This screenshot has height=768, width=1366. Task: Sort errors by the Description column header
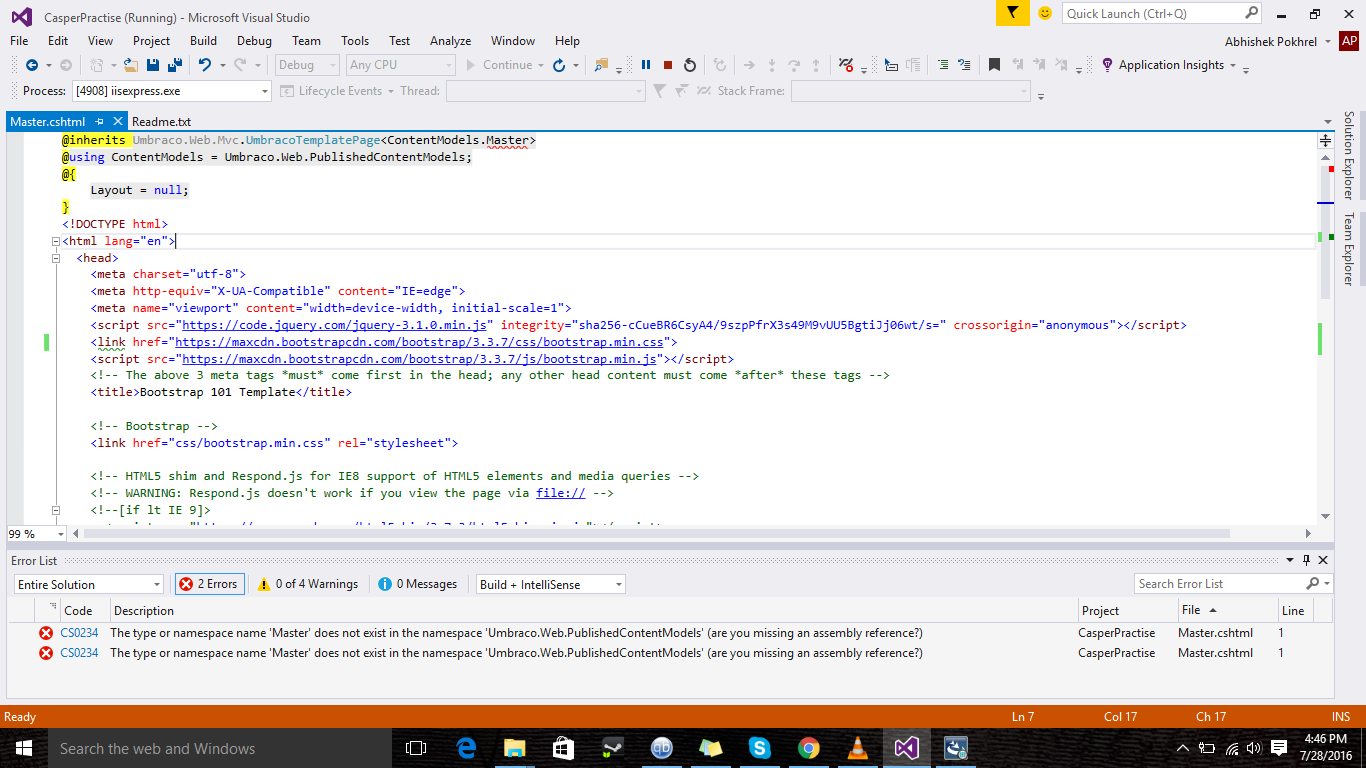[593, 610]
